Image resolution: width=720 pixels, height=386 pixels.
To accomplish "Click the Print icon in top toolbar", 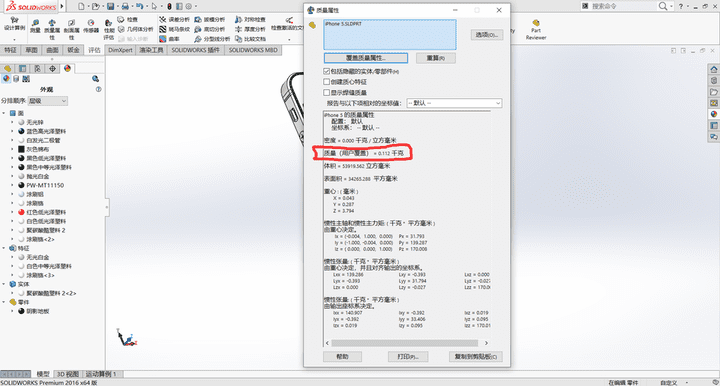I will coord(125,6).
